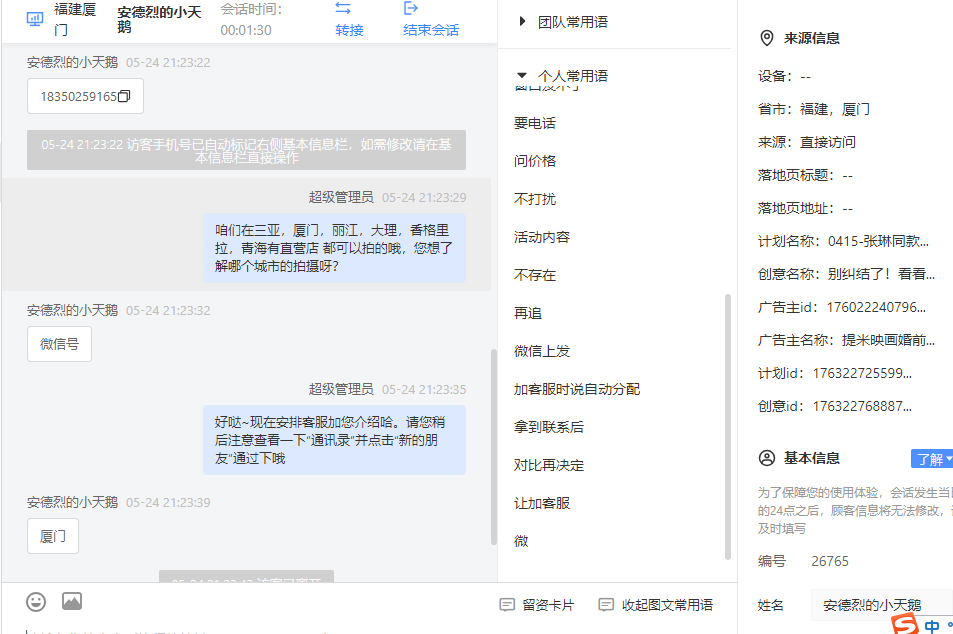Click the image upload icon
The width and height of the screenshot is (953, 634).
point(72,601)
